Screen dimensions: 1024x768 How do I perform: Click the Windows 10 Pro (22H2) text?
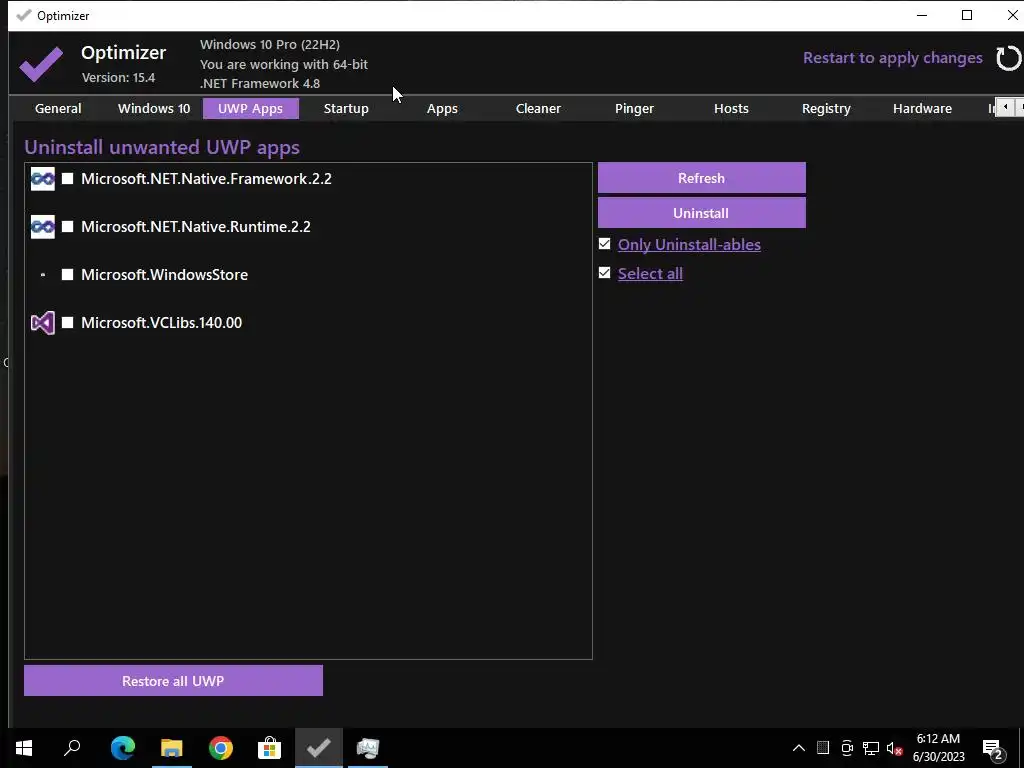tap(270, 44)
